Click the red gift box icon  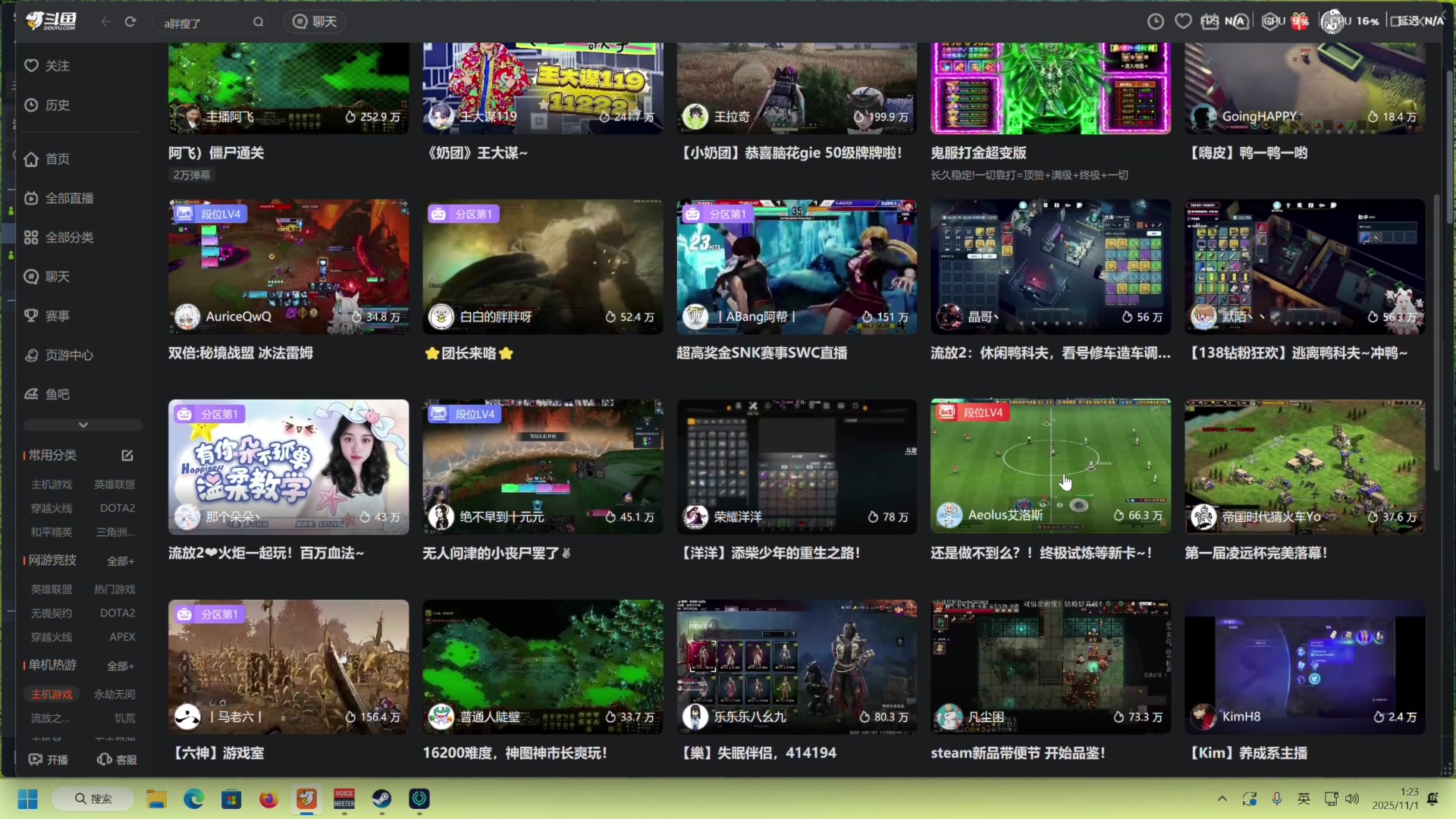tap(1300, 21)
